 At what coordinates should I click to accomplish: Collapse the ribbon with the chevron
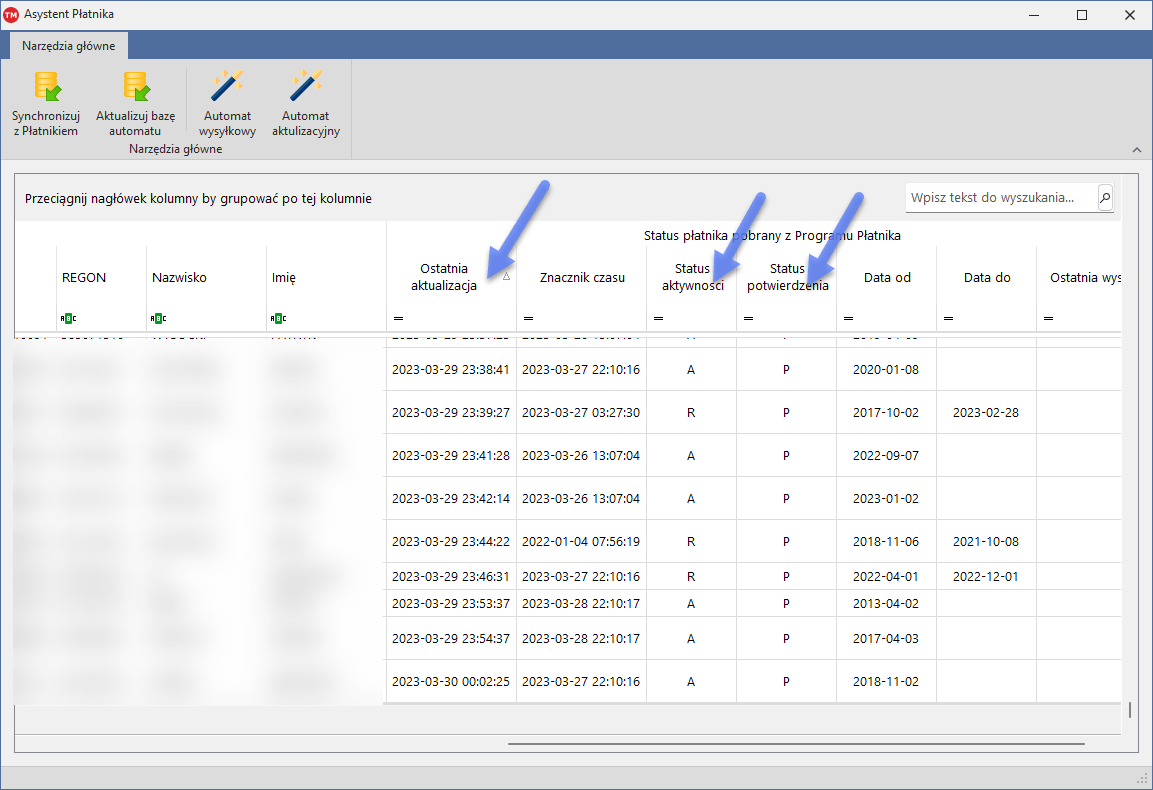point(1136,150)
